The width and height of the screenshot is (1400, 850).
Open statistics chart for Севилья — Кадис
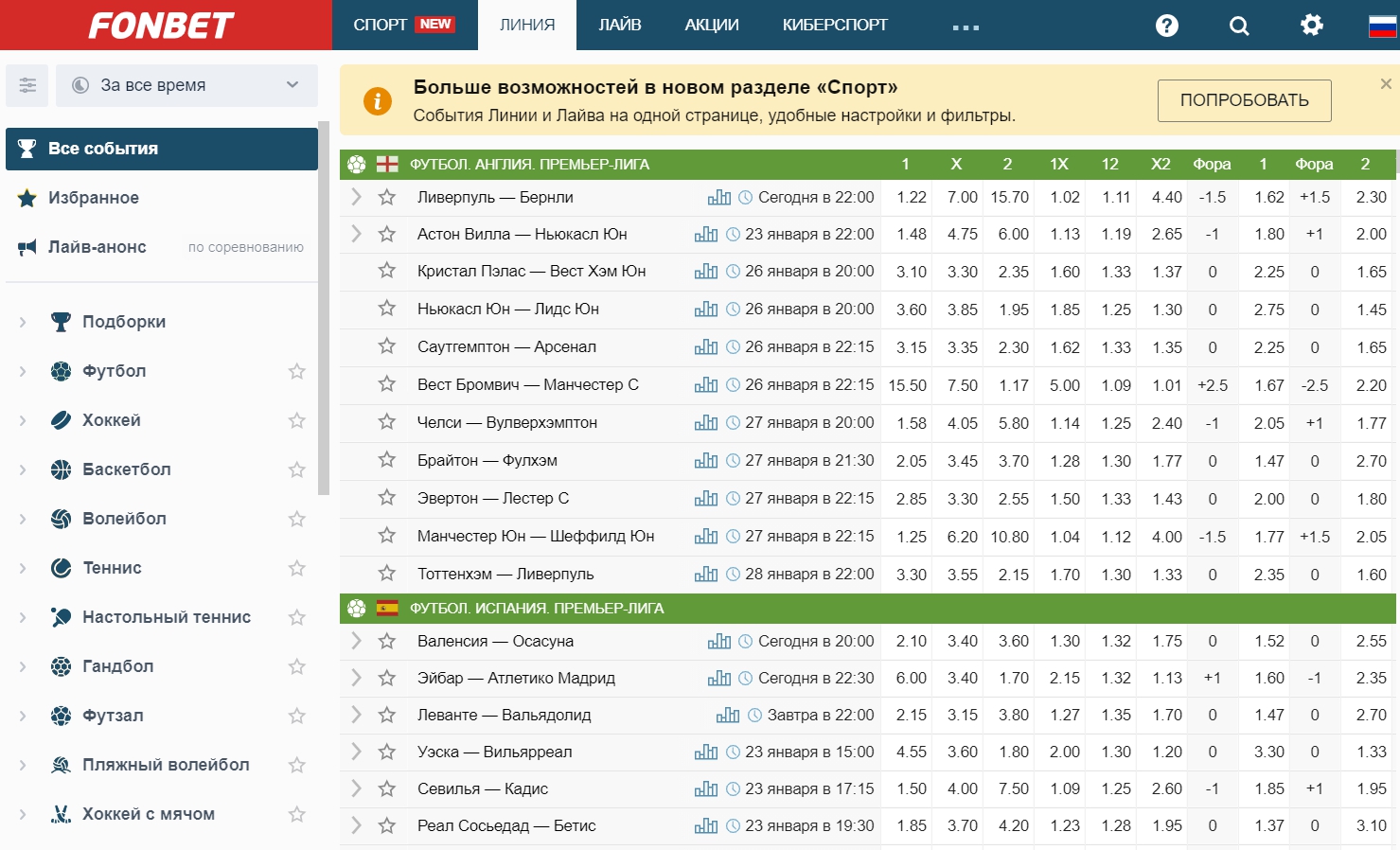pyautogui.click(x=706, y=789)
